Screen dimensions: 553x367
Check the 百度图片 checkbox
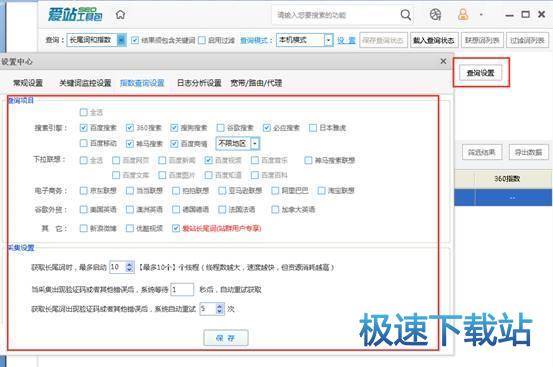pyautogui.click(x=162, y=175)
